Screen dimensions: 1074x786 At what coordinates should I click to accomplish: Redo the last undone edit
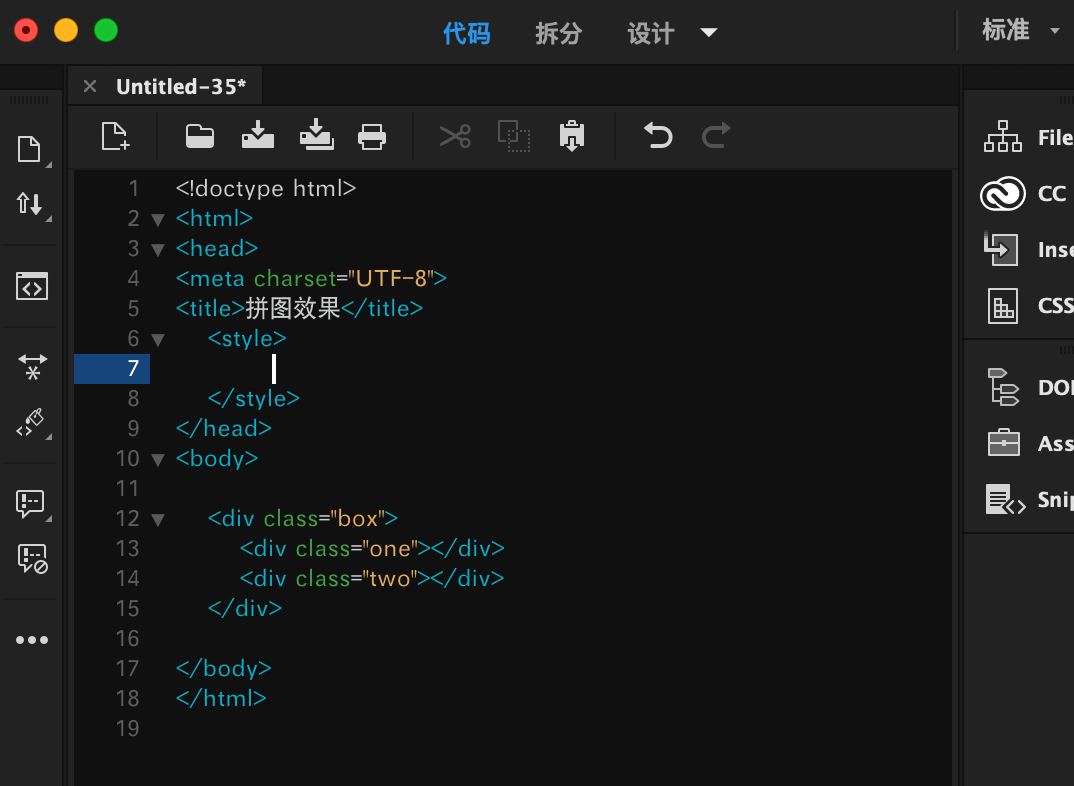point(716,135)
